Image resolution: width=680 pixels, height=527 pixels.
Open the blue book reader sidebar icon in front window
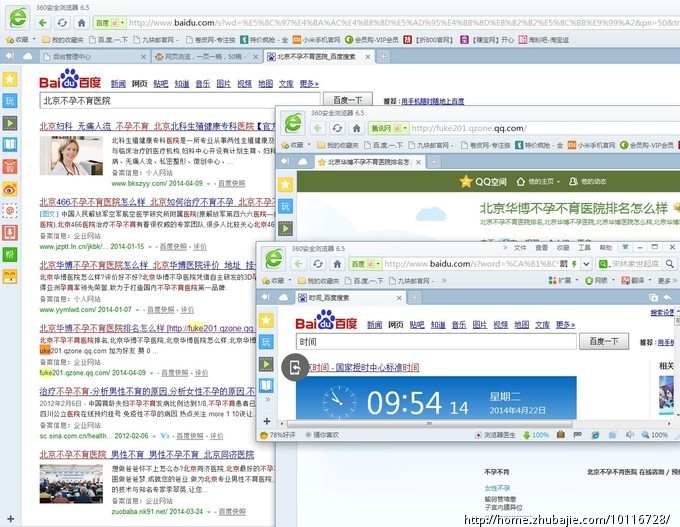pyautogui.click(x=266, y=385)
